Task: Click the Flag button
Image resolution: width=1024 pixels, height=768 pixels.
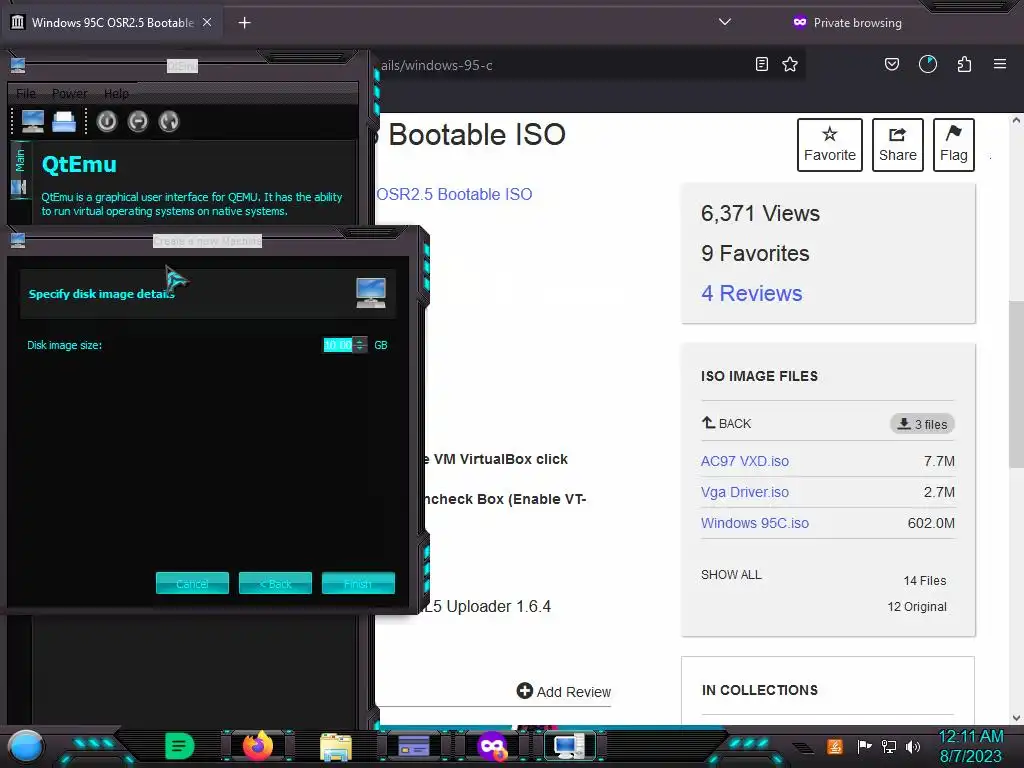Action: click(x=953, y=145)
